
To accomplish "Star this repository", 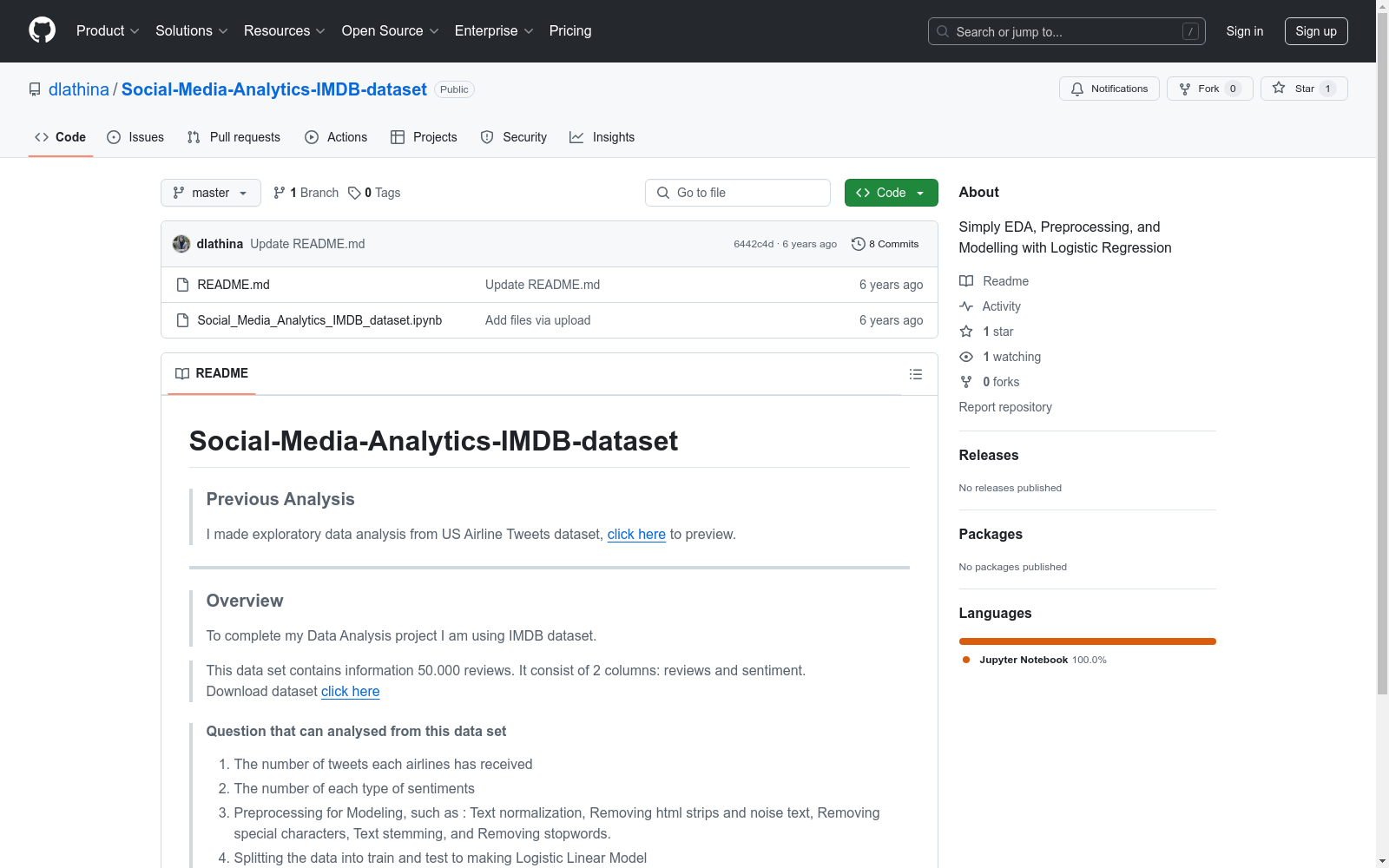I will click(1303, 89).
